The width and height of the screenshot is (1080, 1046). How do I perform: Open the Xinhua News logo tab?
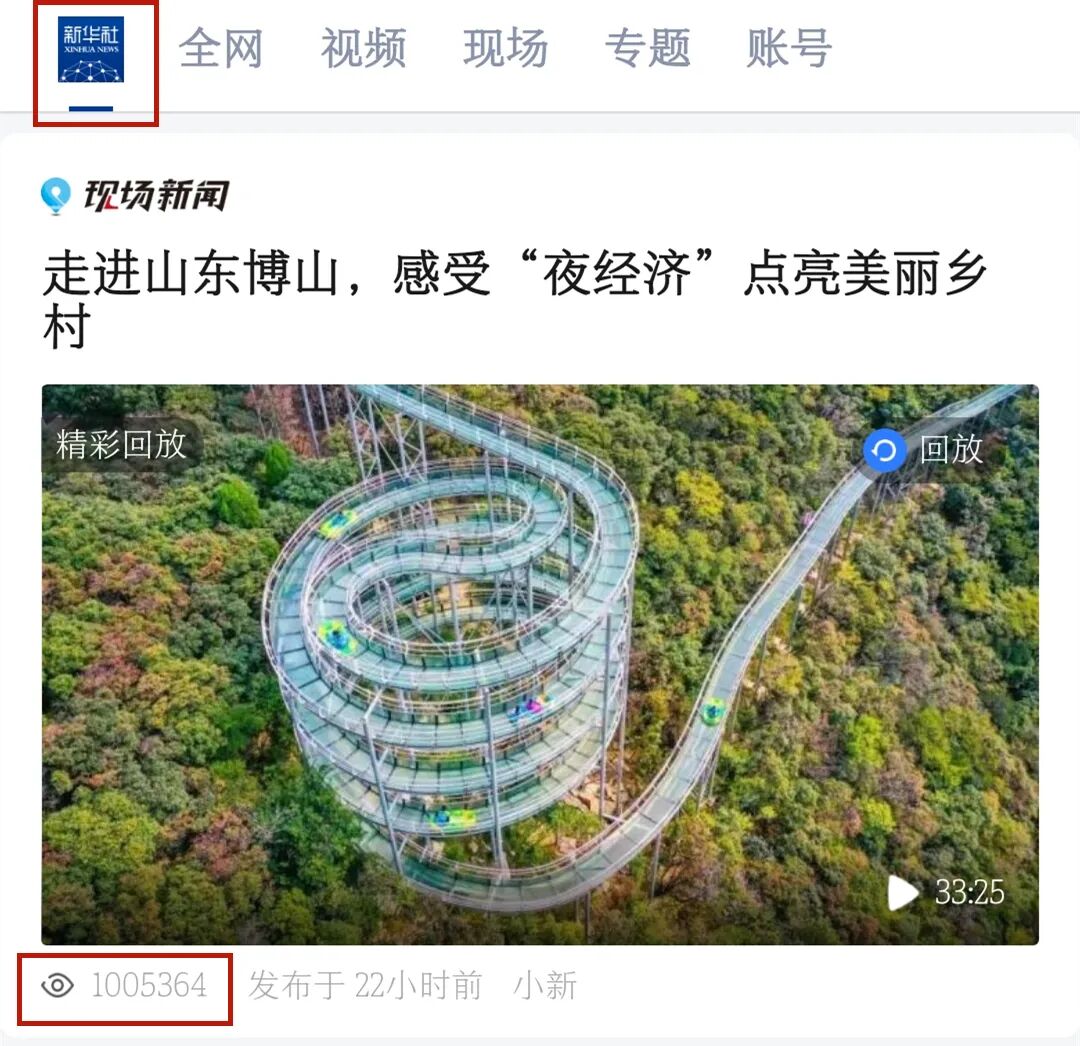click(x=91, y=50)
